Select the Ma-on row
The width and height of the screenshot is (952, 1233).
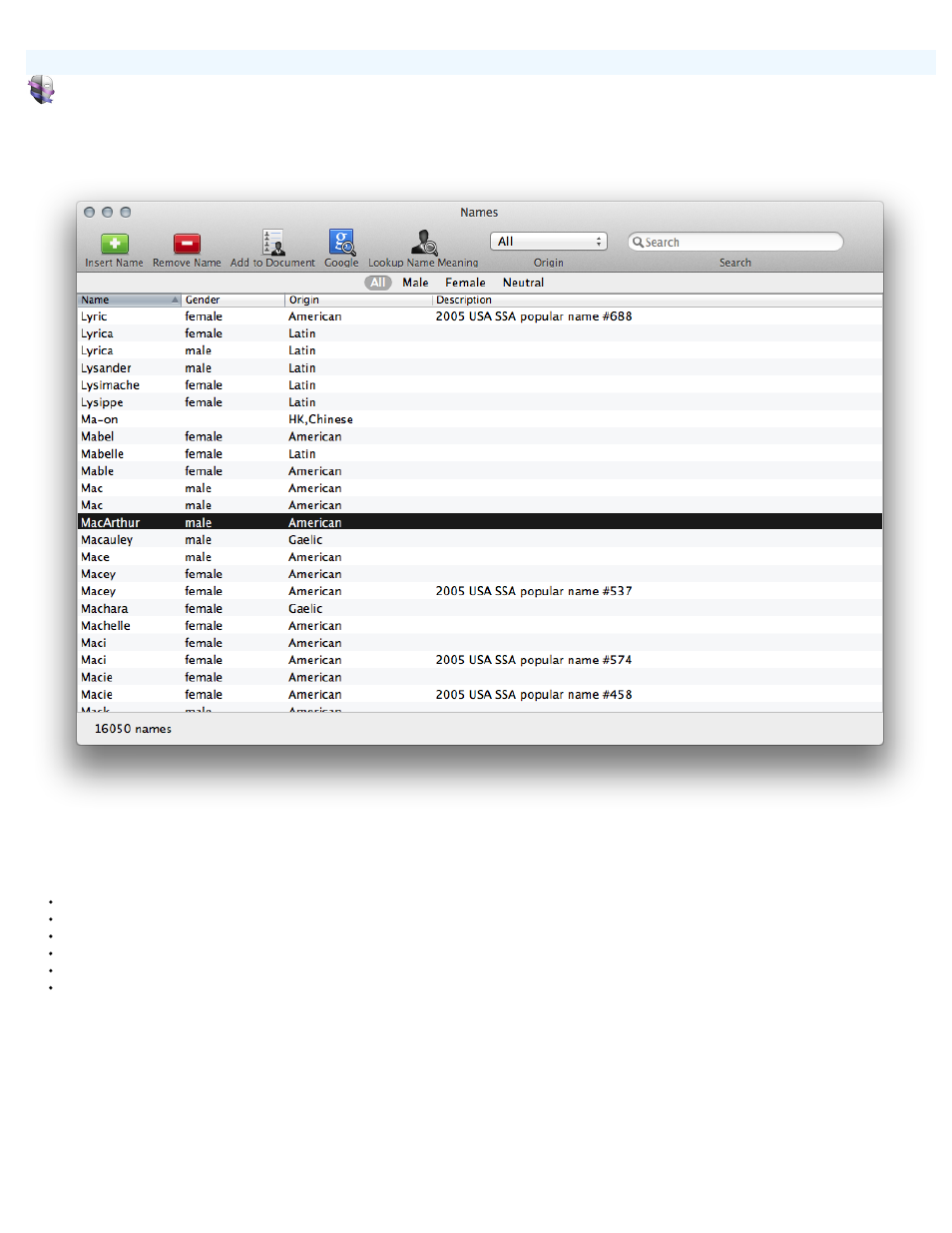click(x=480, y=419)
